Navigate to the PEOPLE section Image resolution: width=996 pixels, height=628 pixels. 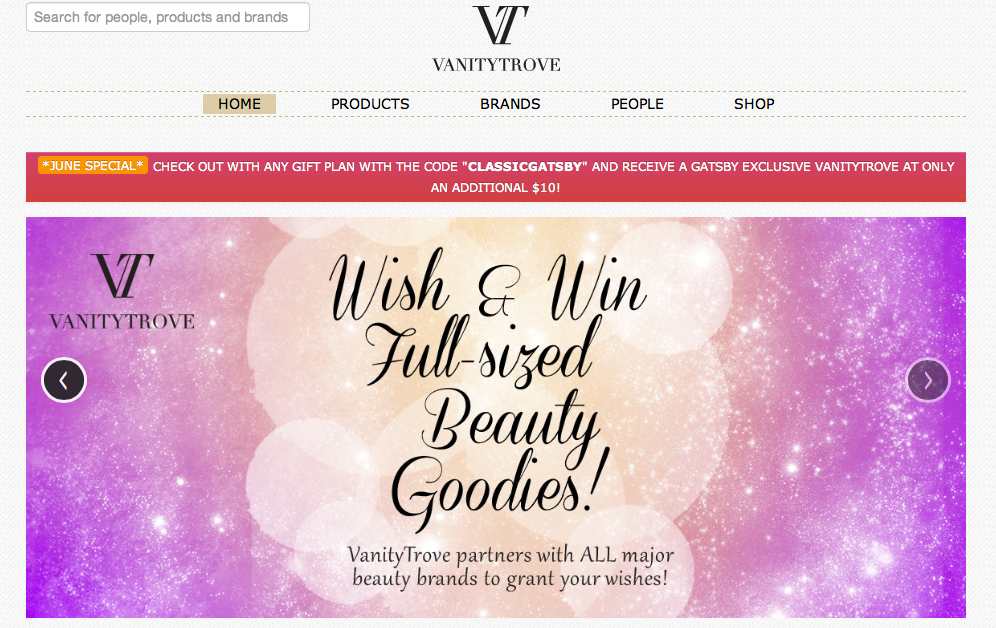(x=637, y=104)
